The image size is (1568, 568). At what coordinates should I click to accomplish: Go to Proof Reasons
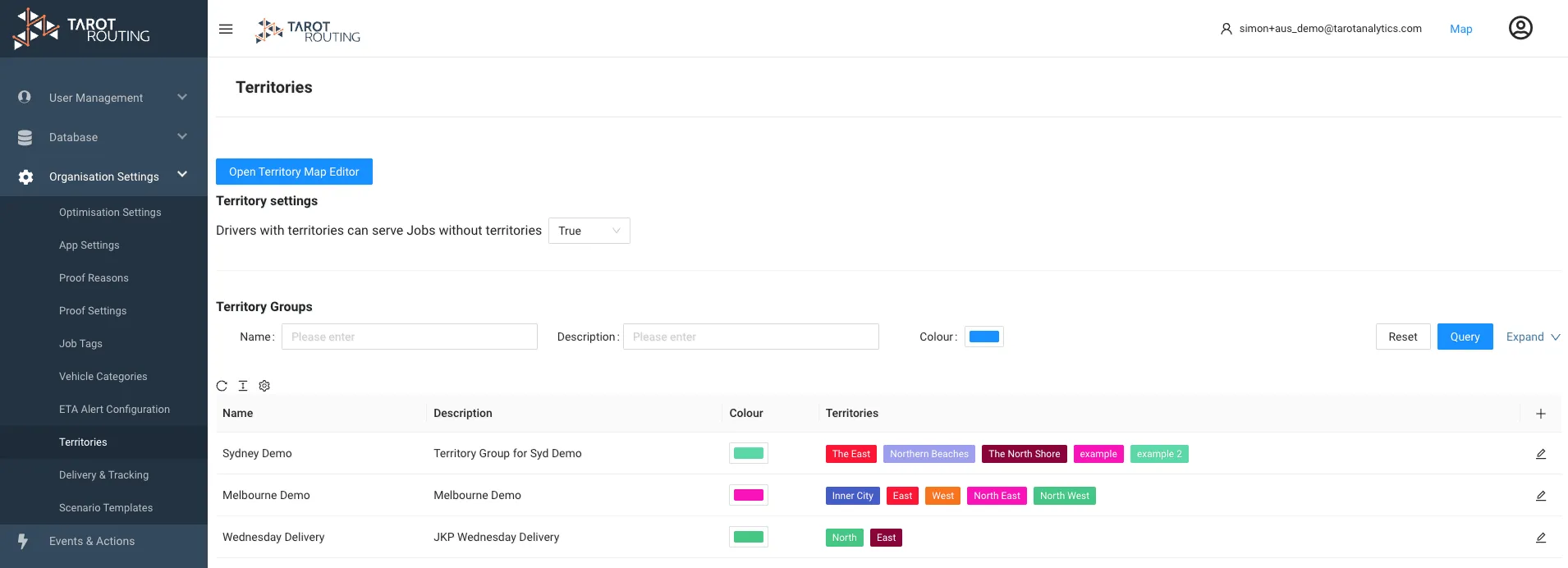(94, 277)
